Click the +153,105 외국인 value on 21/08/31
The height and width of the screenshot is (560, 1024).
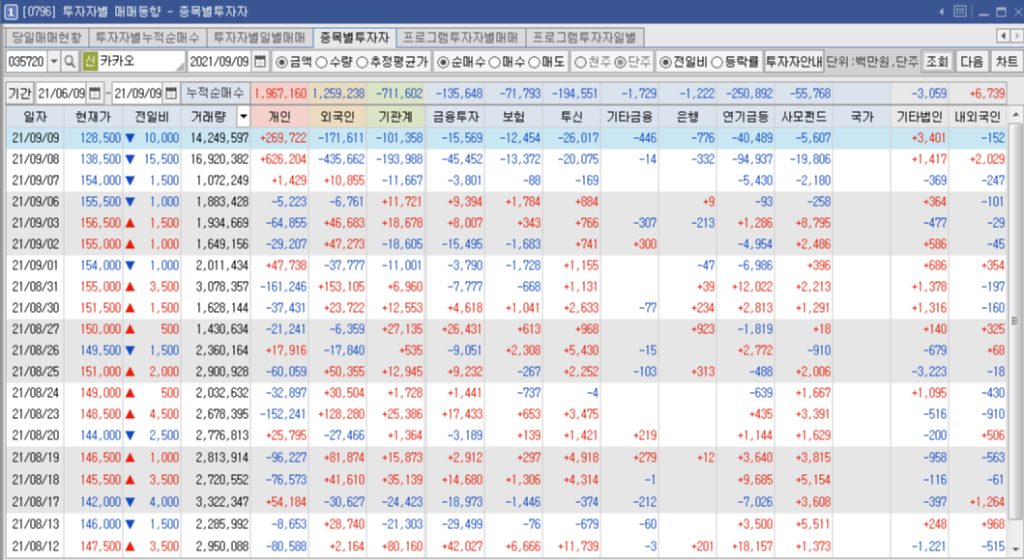(x=341, y=287)
